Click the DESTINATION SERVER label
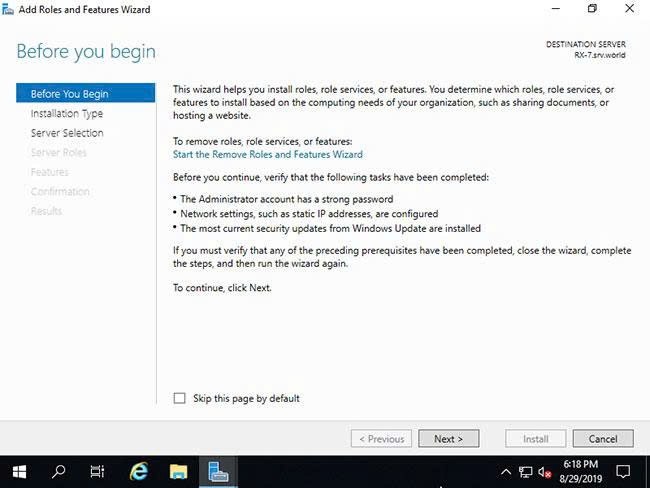650x488 pixels. click(586, 44)
